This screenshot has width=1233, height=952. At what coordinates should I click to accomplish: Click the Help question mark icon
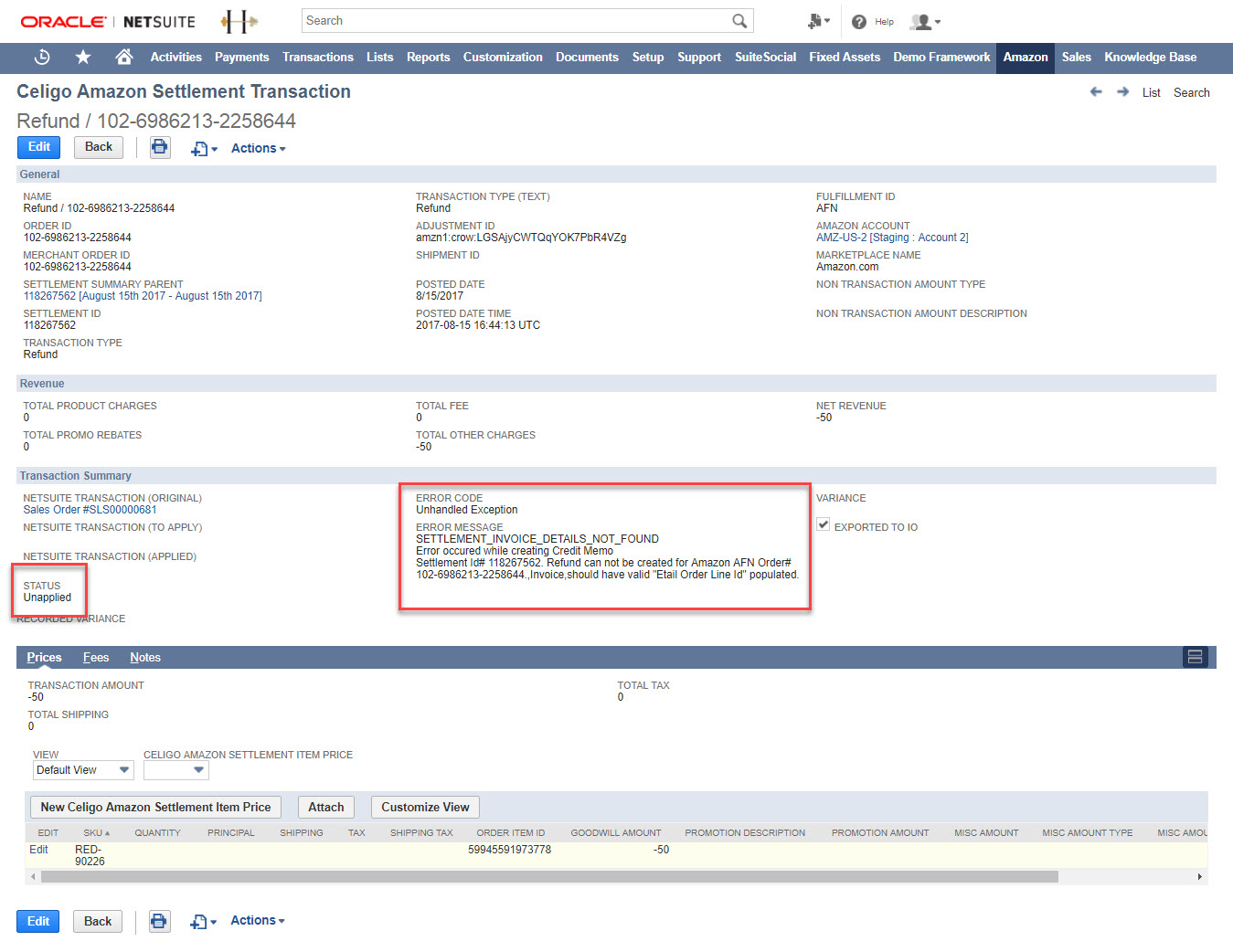(859, 22)
